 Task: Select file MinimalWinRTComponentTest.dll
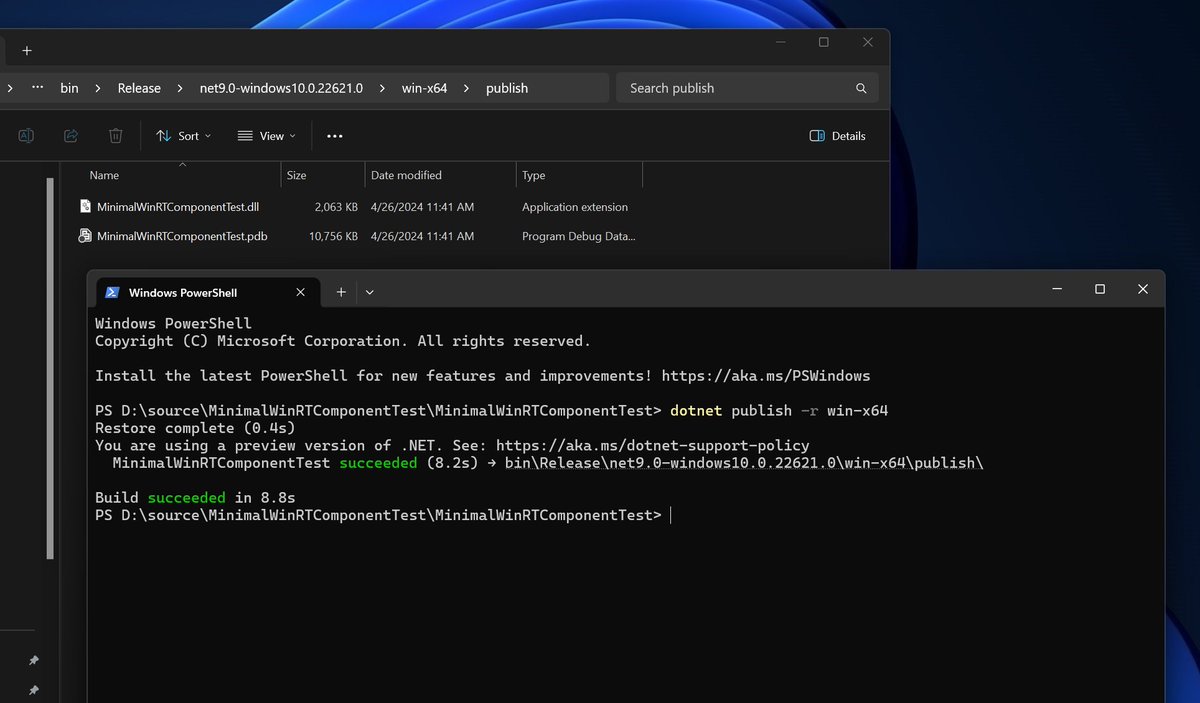(x=178, y=207)
